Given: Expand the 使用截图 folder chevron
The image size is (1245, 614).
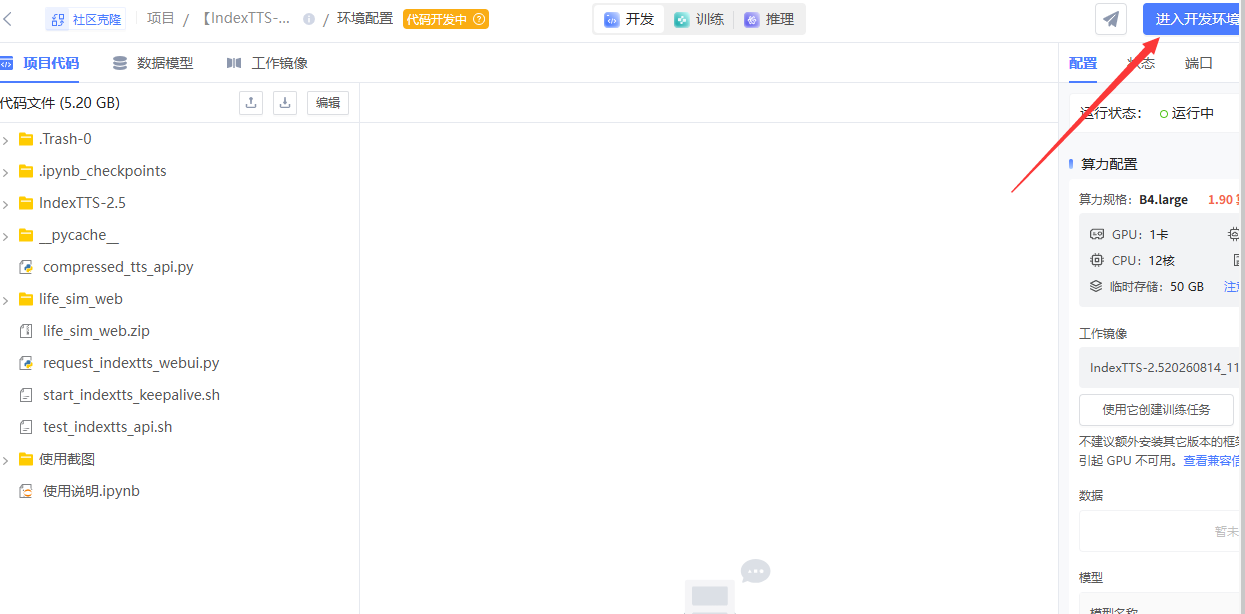Looking at the screenshot, I should point(5,460).
